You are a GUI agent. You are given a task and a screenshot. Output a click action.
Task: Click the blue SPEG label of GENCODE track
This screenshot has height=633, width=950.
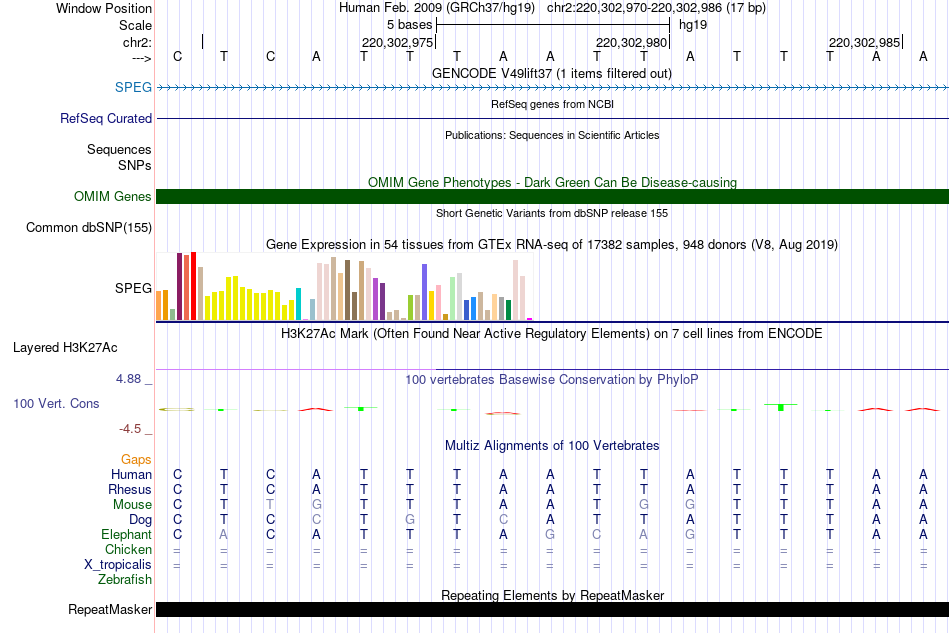(x=133, y=87)
